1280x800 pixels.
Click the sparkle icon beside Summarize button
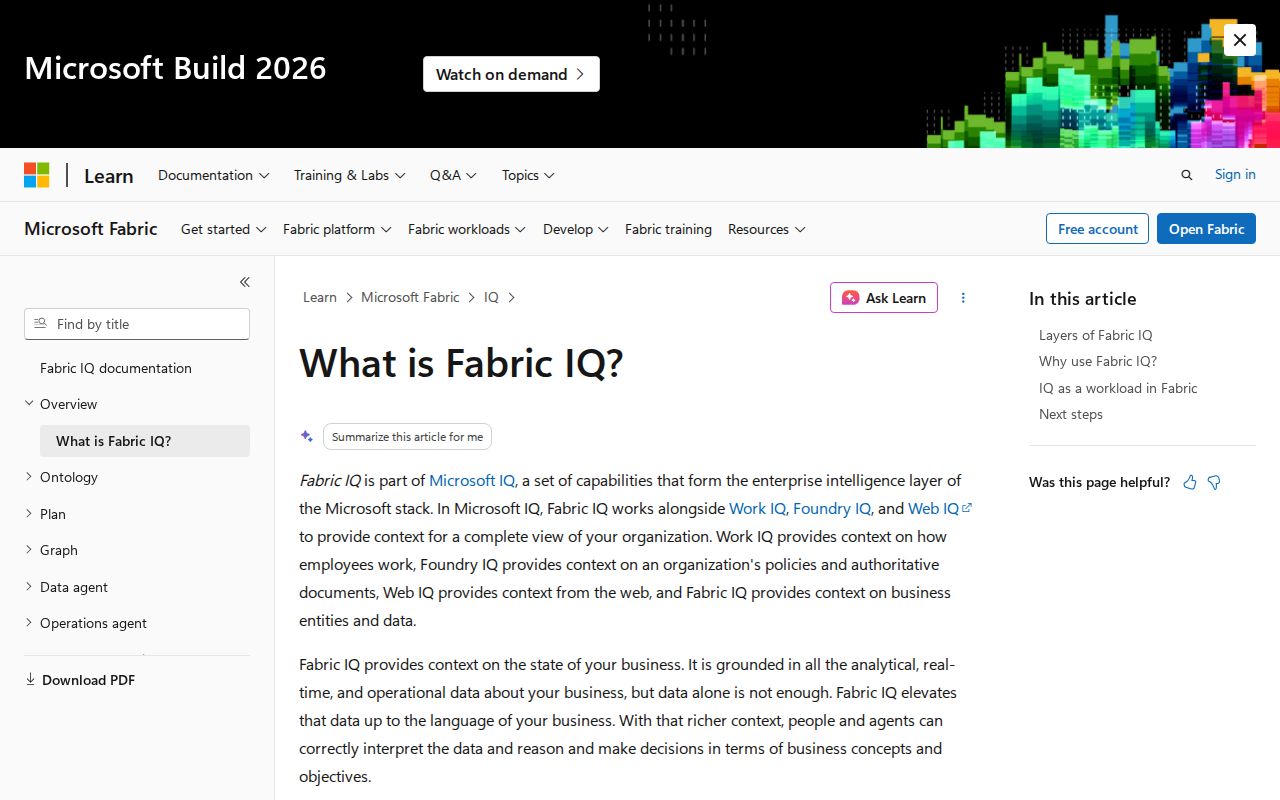point(307,436)
